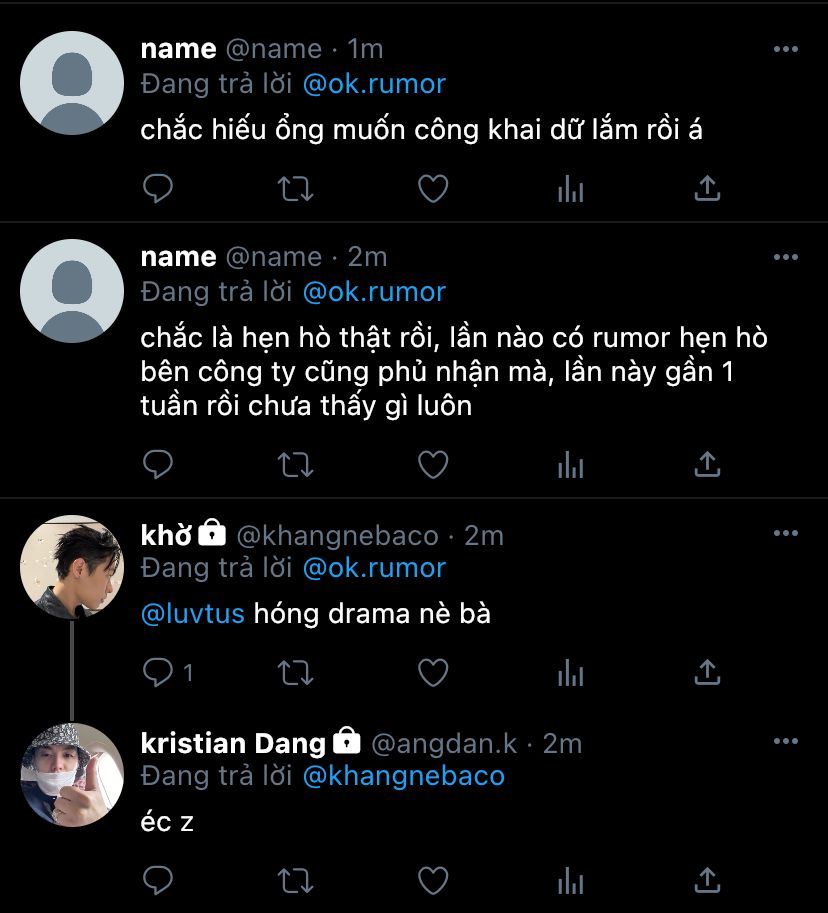The height and width of the screenshot is (913, 828).
Task: Open reply thread with 1 comment on khờ's tweet
Action: (x=167, y=672)
